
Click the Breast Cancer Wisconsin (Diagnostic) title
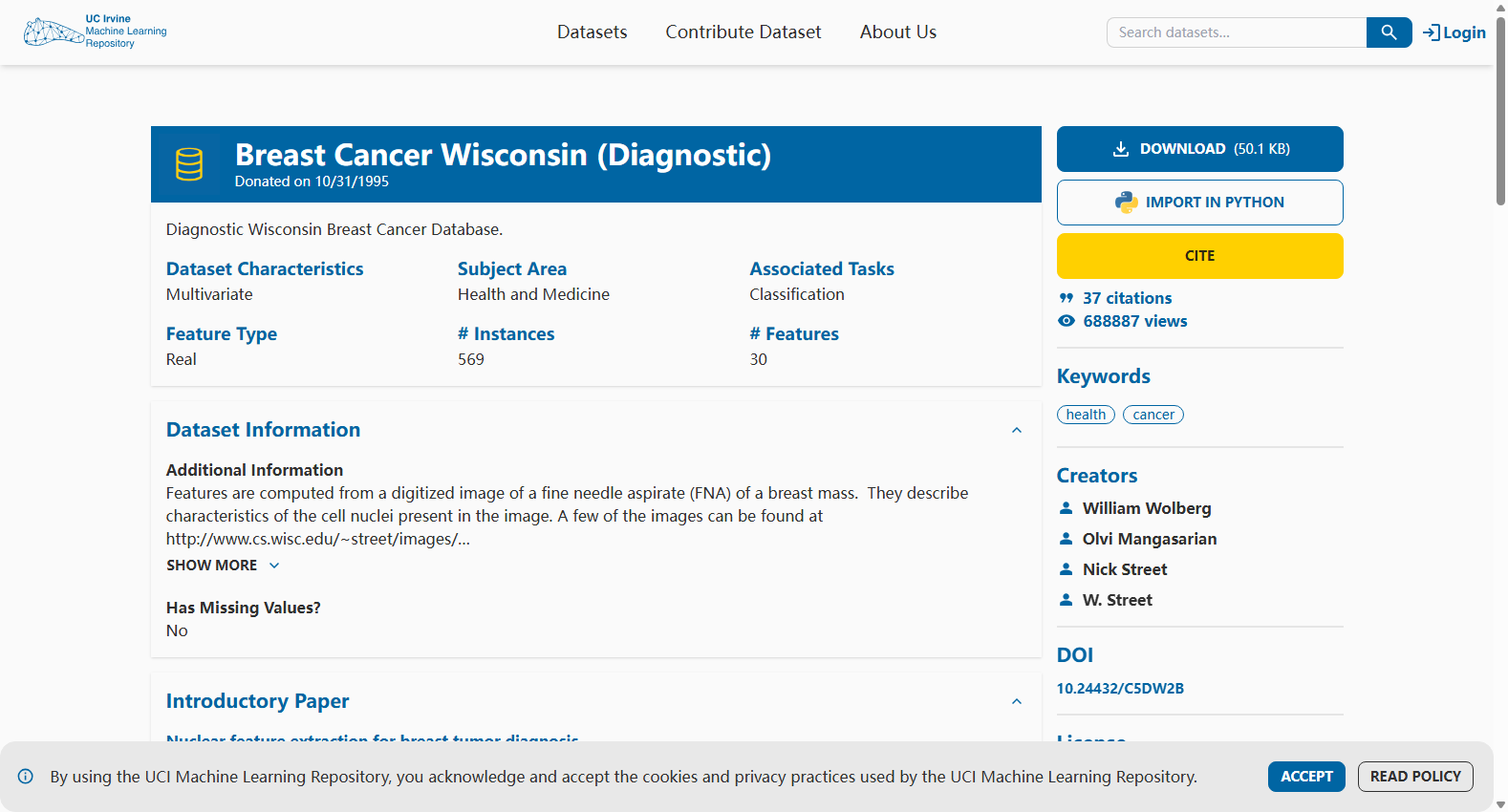pos(503,155)
